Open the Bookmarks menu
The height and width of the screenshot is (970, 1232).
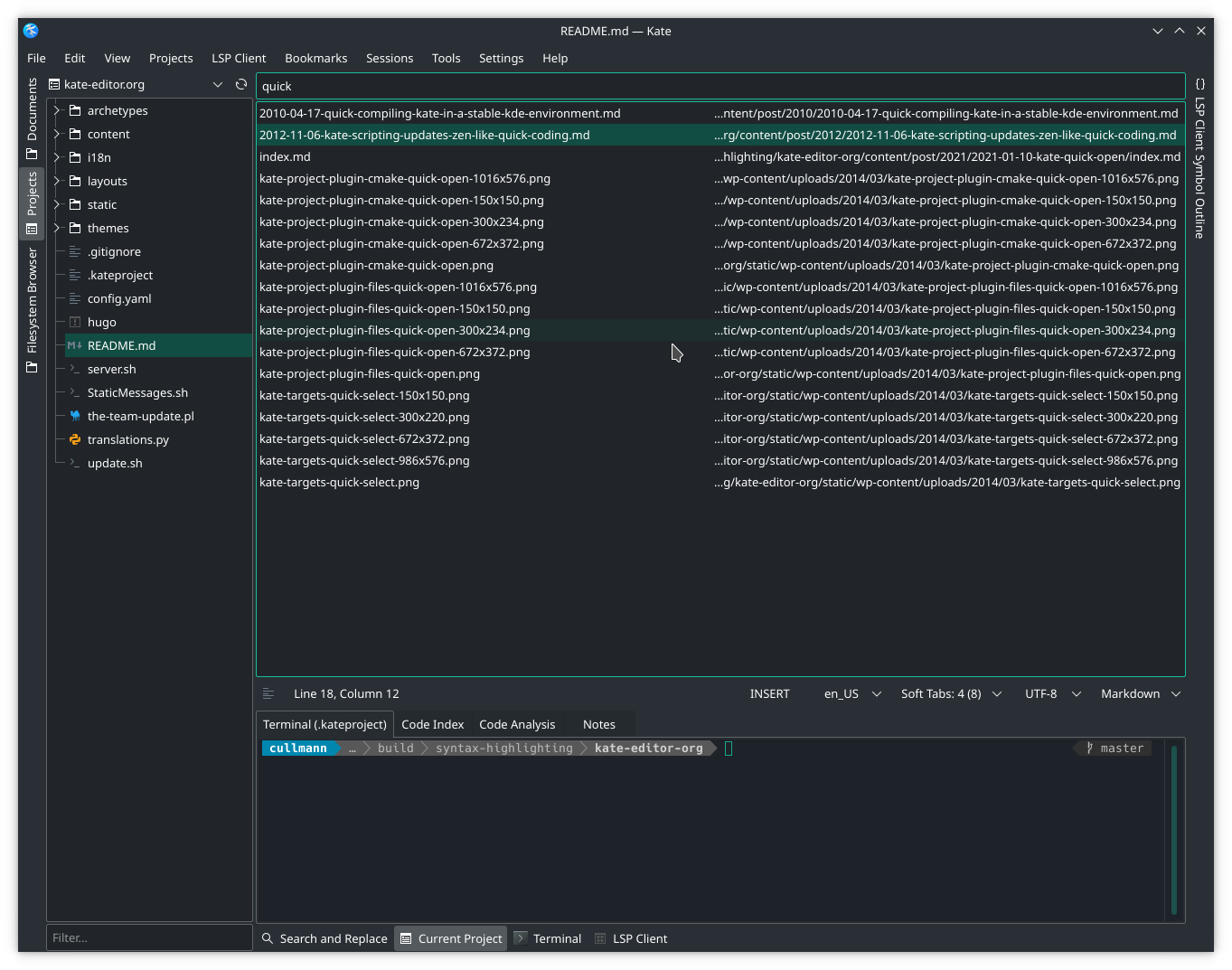(x=315, y=58)
